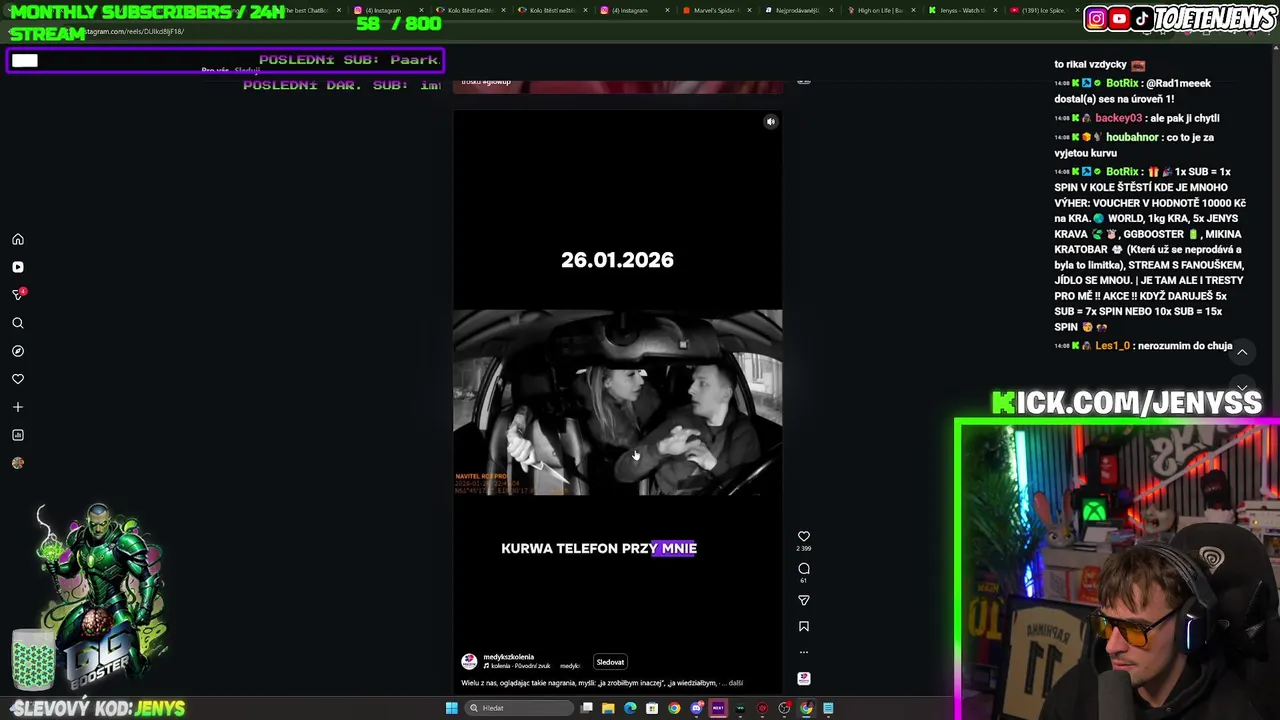
Task: Open Task View on the taskbar
Action: point(587,708)
